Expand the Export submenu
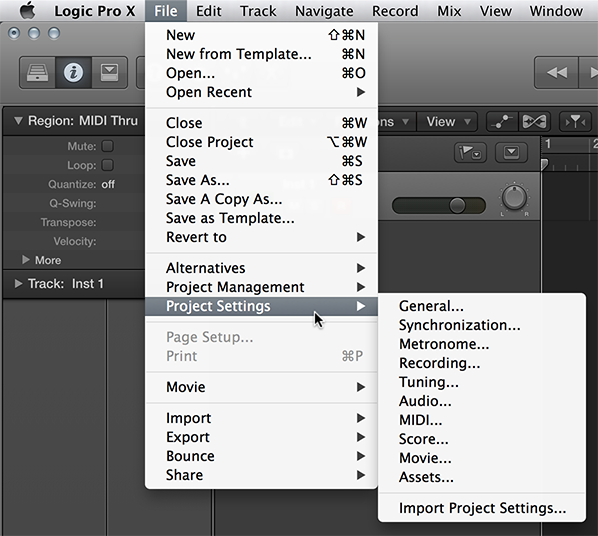Image resolution: width=598 pixels, height=536 pixels. point(262,437)
